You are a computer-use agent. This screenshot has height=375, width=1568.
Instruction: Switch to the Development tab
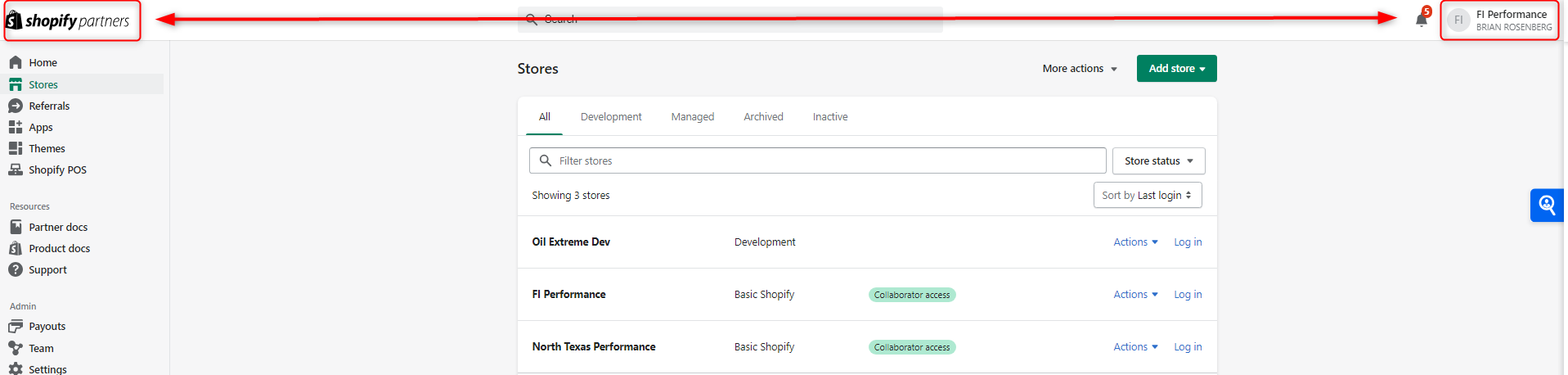pos(610,117)
